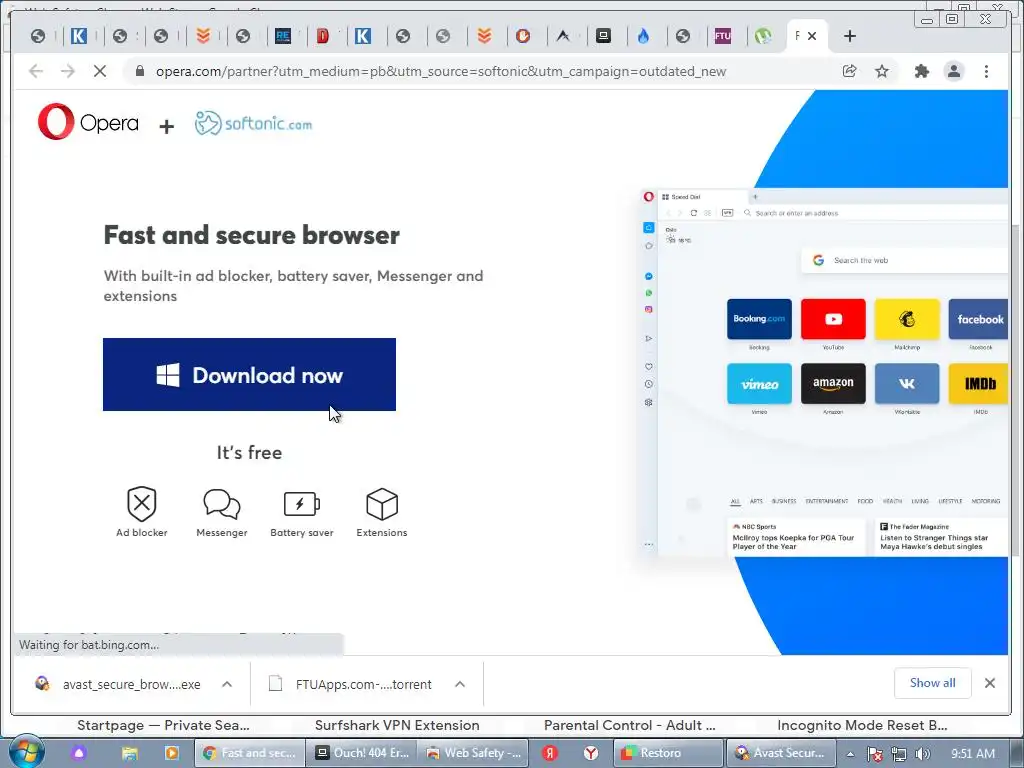Screen dimensions: 1024x768
Task: Expand options for FTUApps.com torrent download
Action: pyautogui.click(x=460, y=684)
